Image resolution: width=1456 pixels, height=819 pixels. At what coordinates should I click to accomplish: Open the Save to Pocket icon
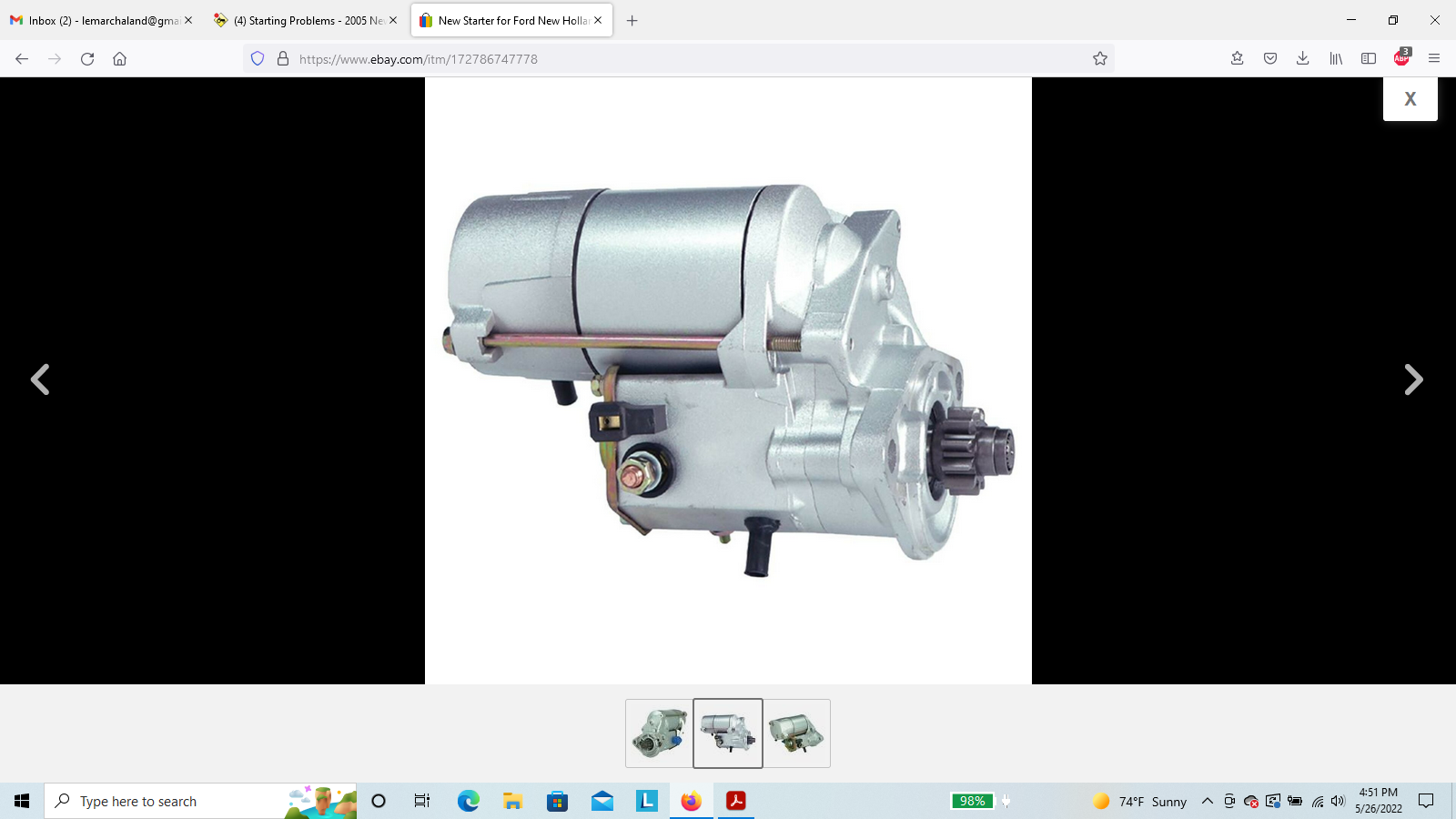coord(1269,59)
